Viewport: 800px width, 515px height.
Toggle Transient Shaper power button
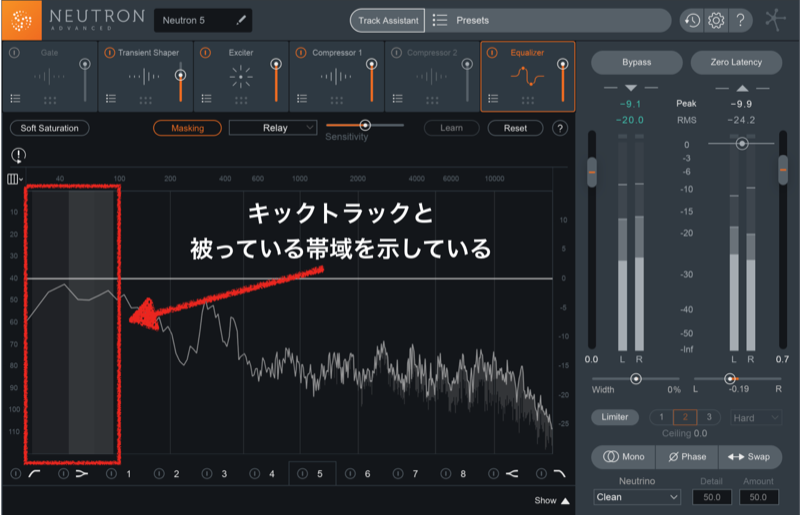point(109,53)
